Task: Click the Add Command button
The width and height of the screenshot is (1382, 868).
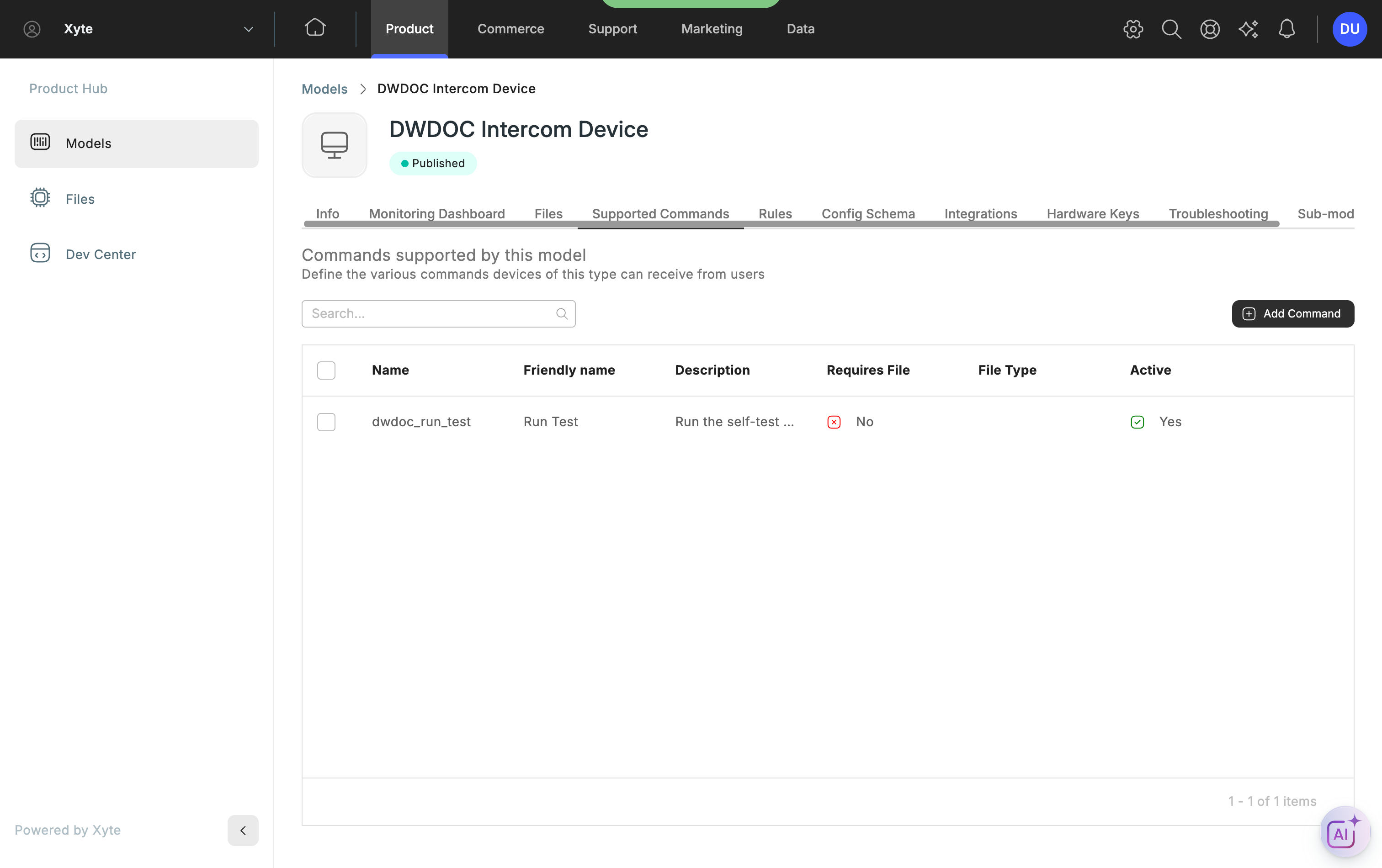Action: point(1293,314)
